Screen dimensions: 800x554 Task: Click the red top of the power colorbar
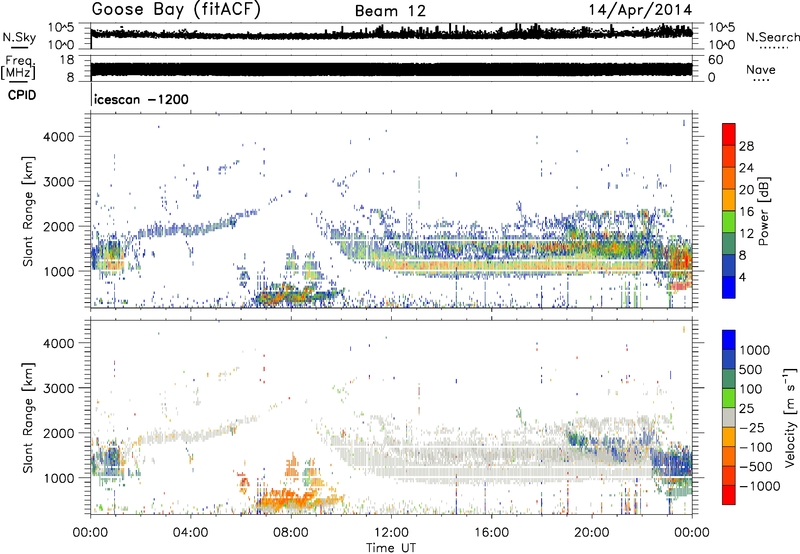729,134
